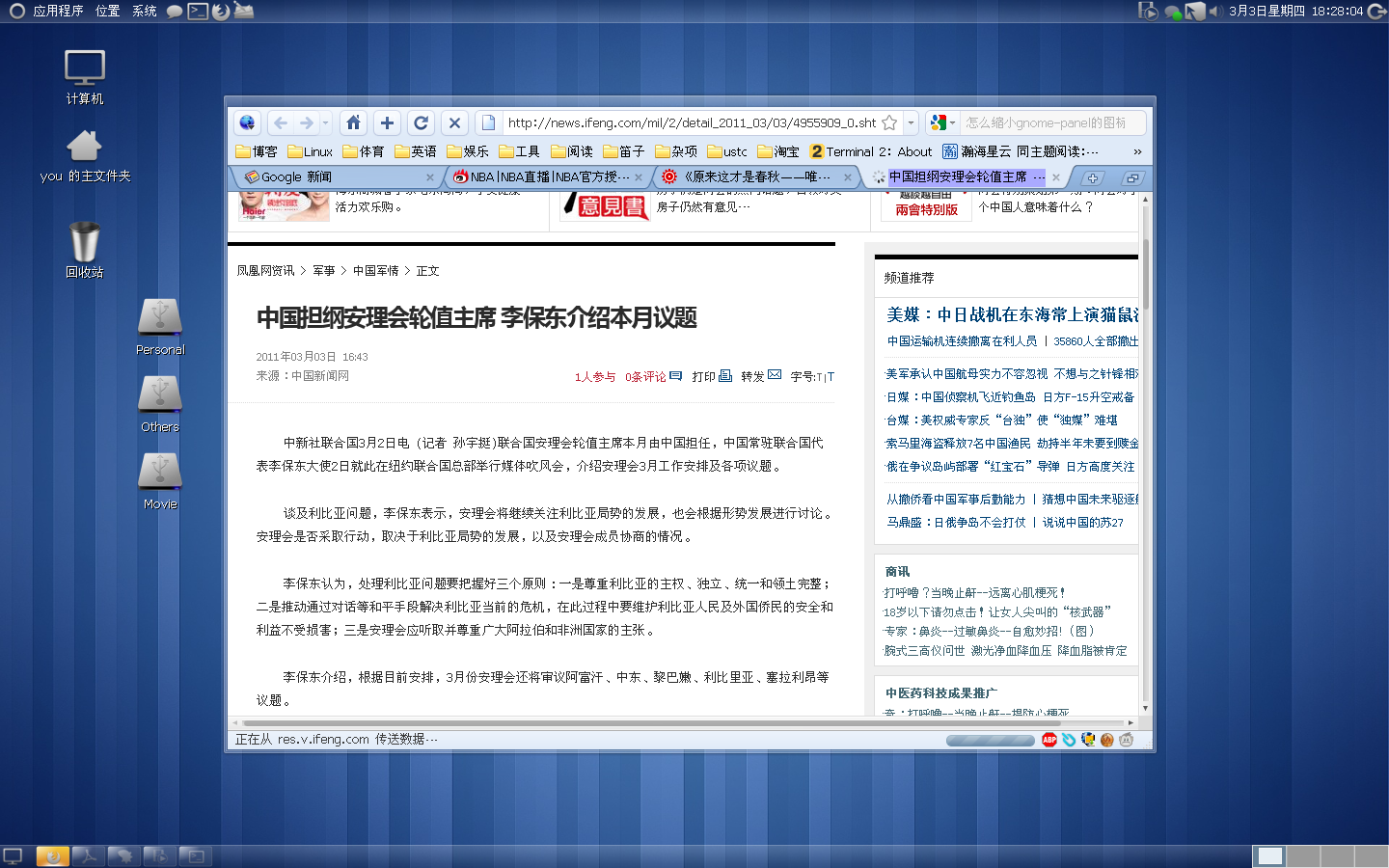1389x868 pixels.
Task: Switch to the NBA直播 tab
Action: pos(545,177)
